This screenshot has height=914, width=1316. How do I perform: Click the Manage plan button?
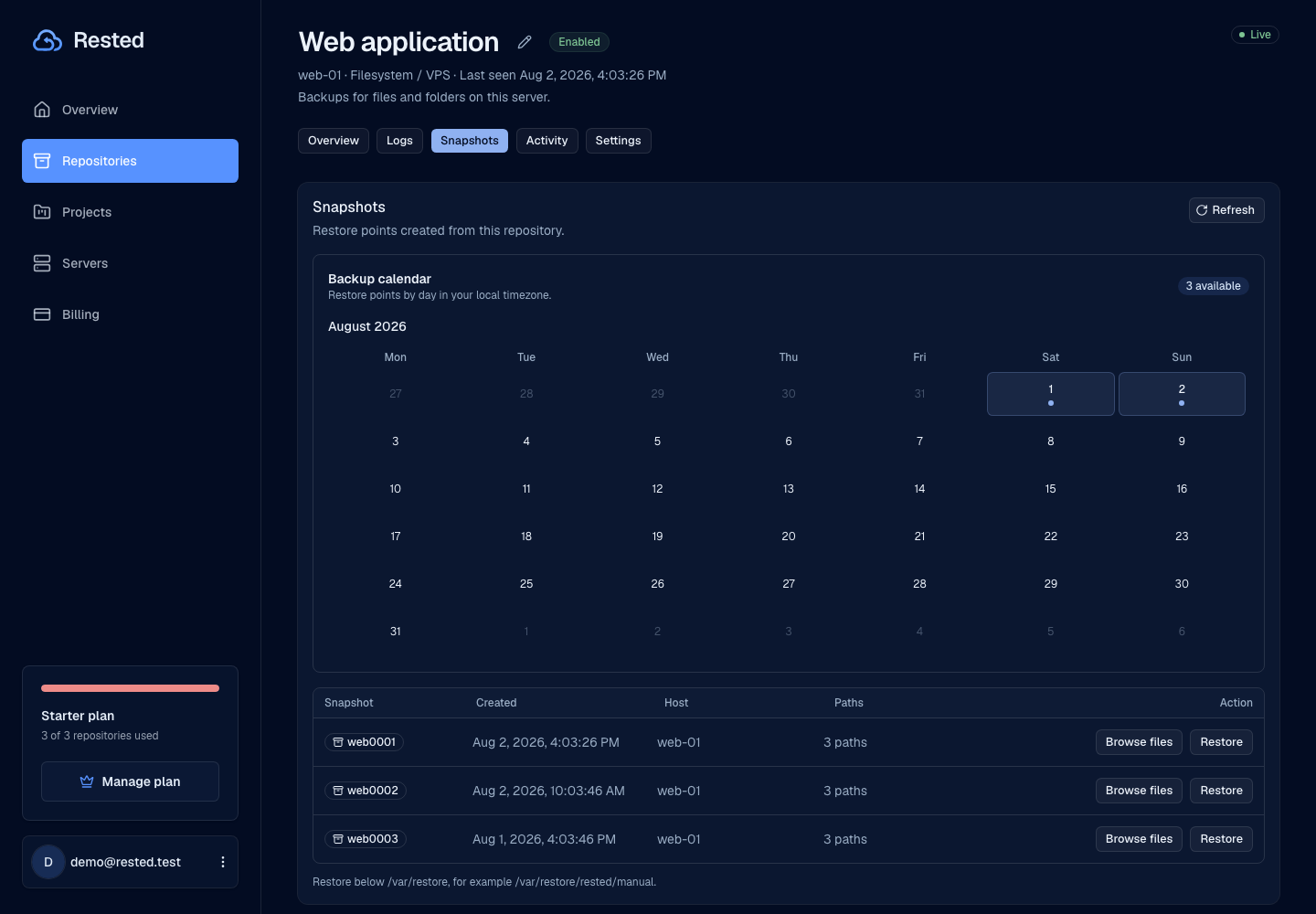click(x=130, y=781)
